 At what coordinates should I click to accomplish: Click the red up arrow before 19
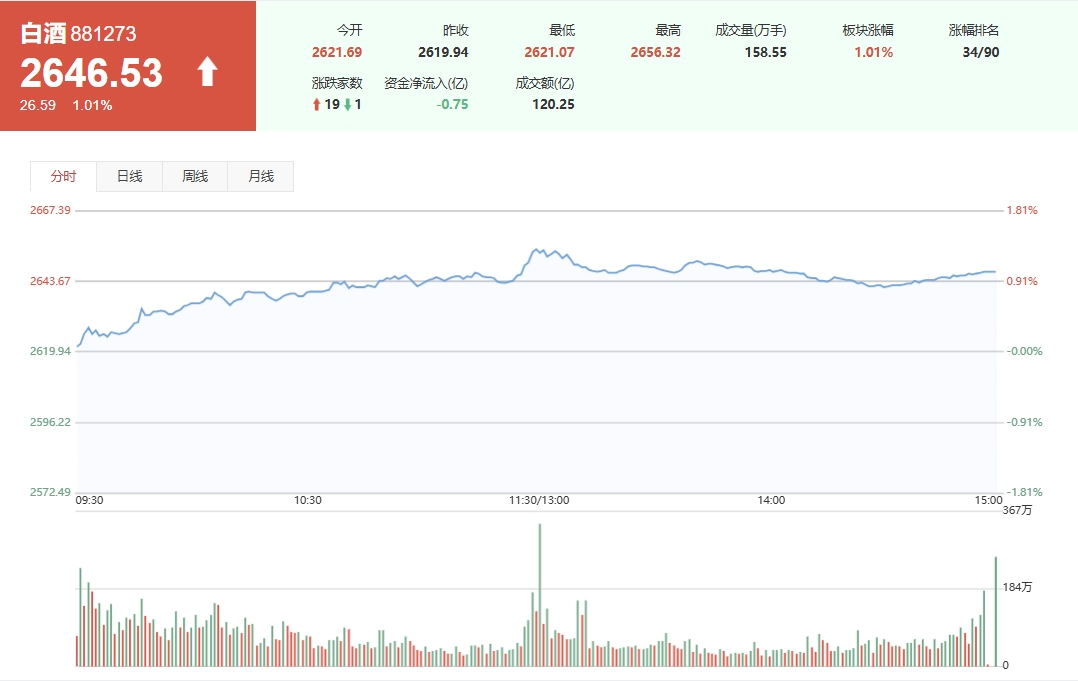tap(317, 104)
